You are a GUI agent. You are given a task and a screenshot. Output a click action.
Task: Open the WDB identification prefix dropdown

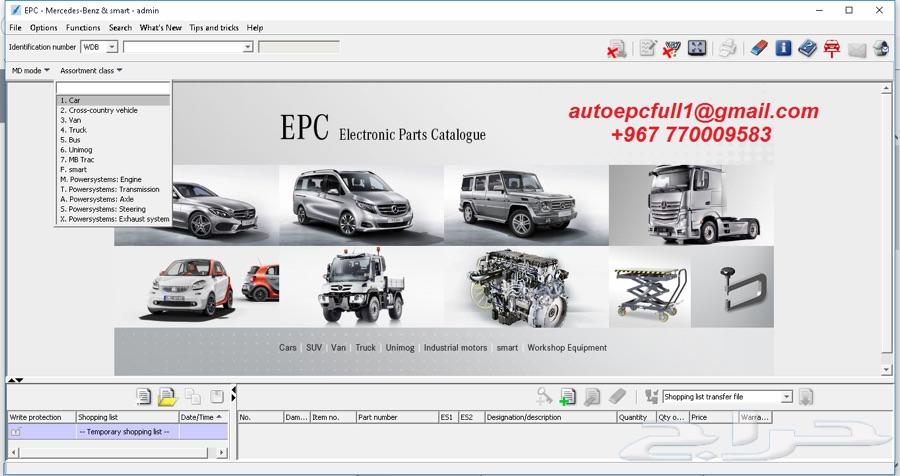(112, 47)
